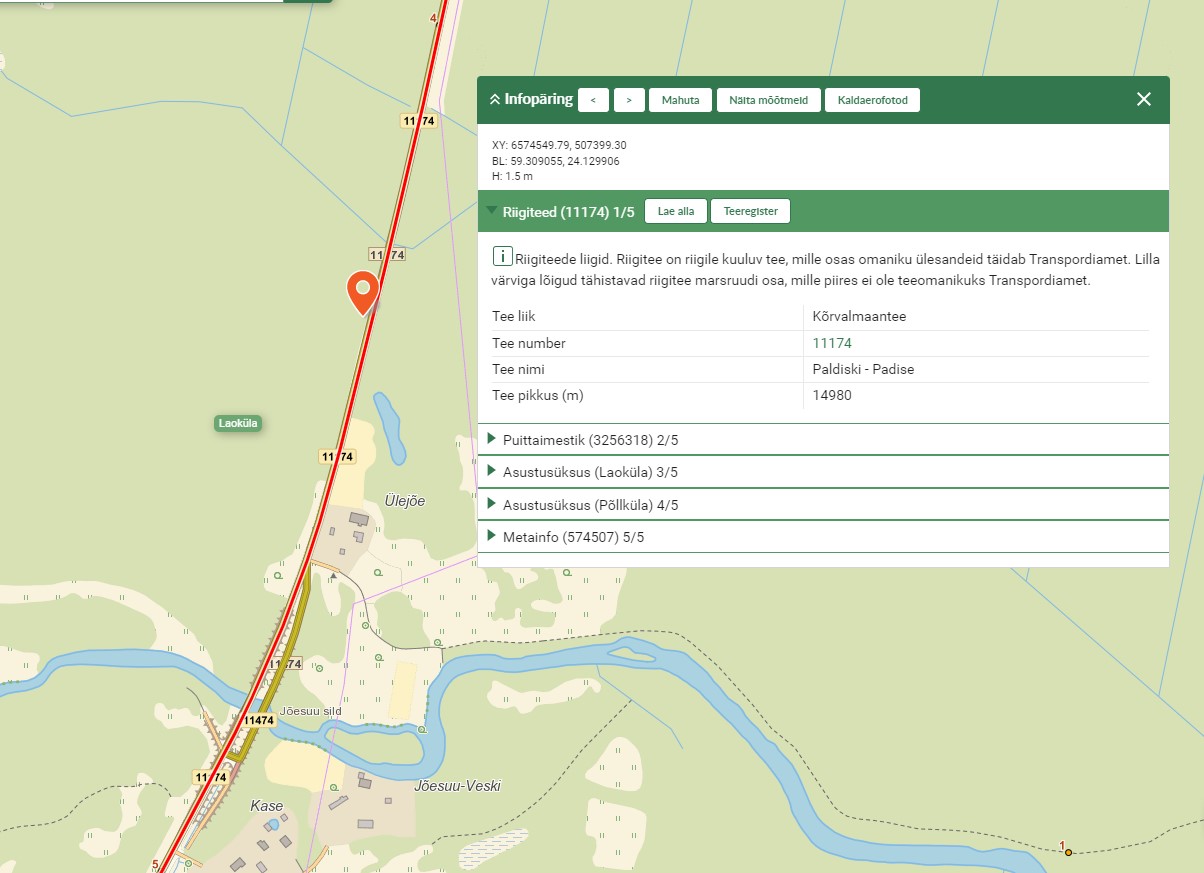1204x873 pixels.
Task: Click the orange location pin on map
Action: click(x=363, y=290)
